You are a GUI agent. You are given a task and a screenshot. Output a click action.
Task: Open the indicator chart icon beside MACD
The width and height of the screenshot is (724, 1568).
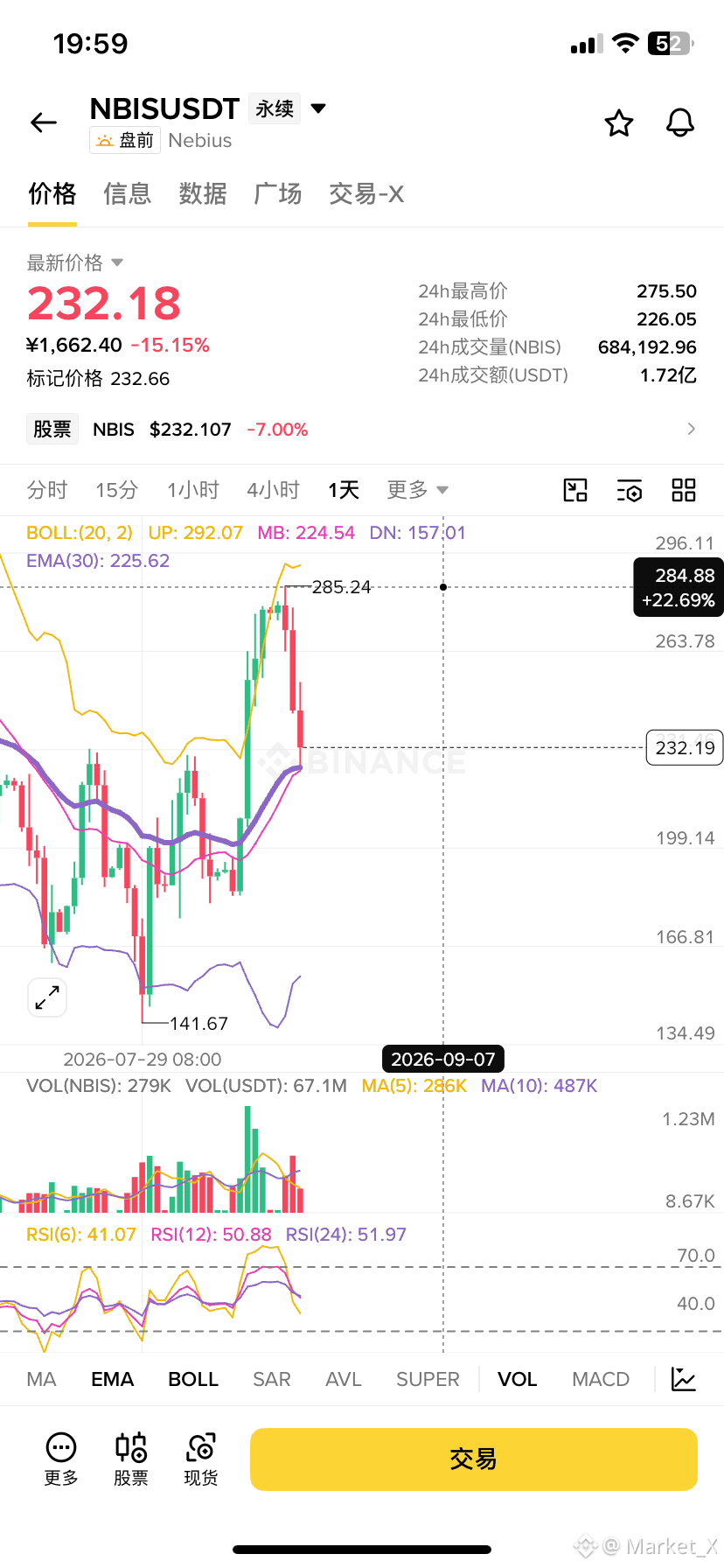(684, 1379)
